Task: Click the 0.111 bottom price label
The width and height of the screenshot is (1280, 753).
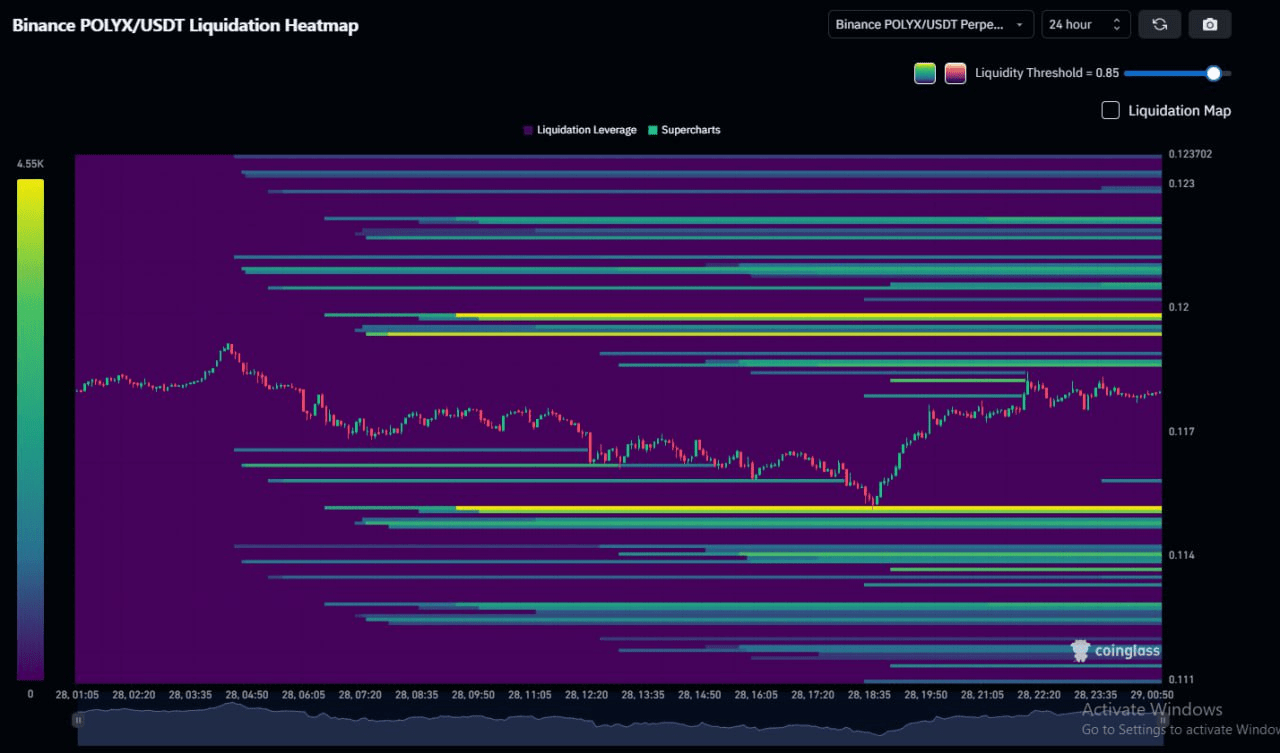Action: 1182,679
